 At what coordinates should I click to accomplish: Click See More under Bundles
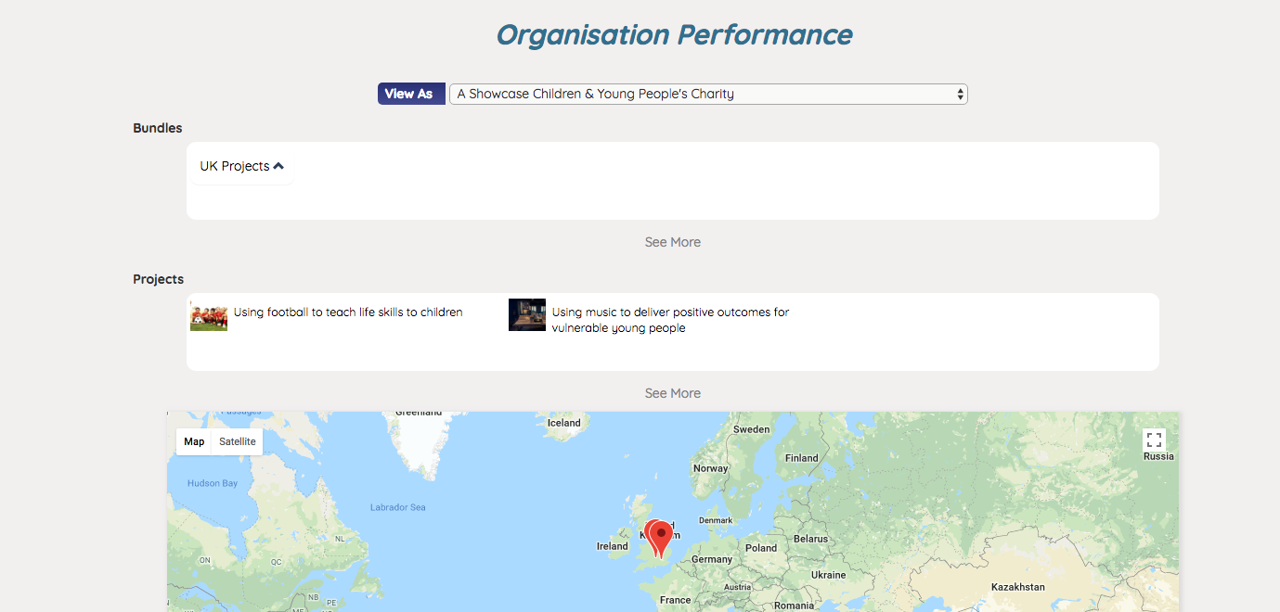[x=673, y=242]
